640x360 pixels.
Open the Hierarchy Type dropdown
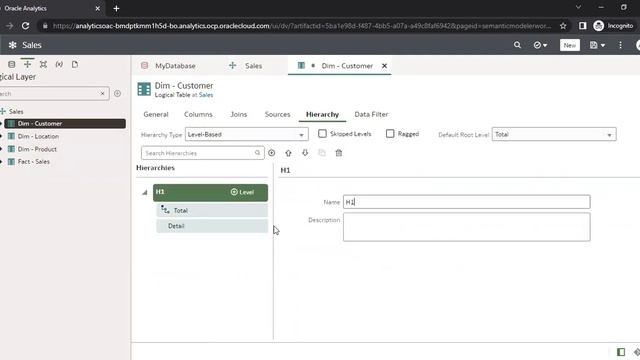coord(247,134)
